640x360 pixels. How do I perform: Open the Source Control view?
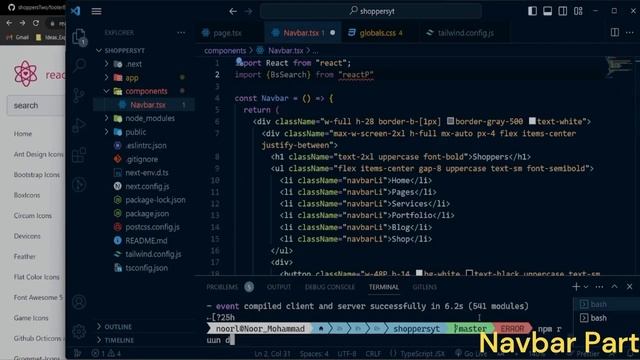(x=79, y=95)
